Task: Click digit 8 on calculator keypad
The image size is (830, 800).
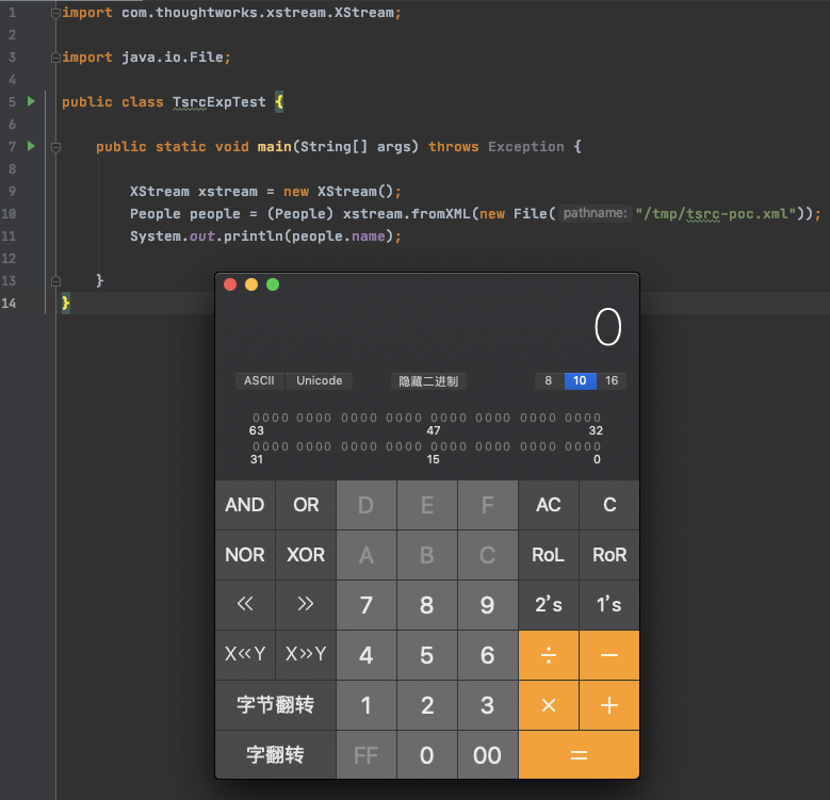Action: pyautogui.click(x=427, y=605)
